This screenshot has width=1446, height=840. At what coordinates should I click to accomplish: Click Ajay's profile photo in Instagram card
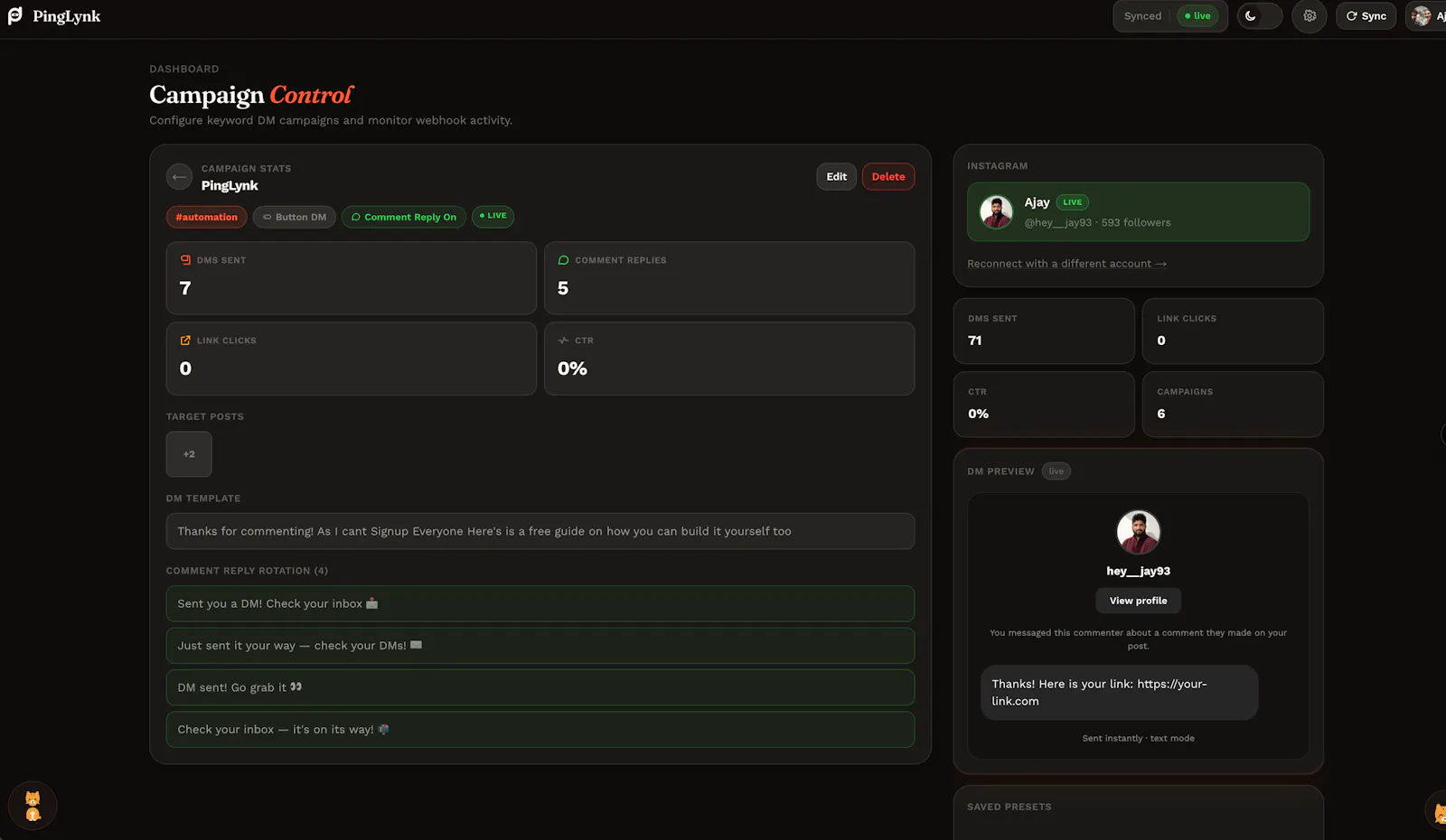pos(997,212)
